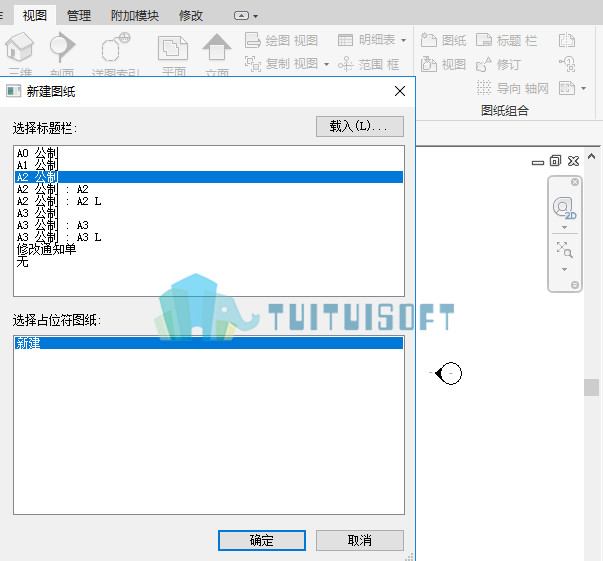Select '修改通知单' title block
This screenshot has height=561, width=603.
point(209,249)
